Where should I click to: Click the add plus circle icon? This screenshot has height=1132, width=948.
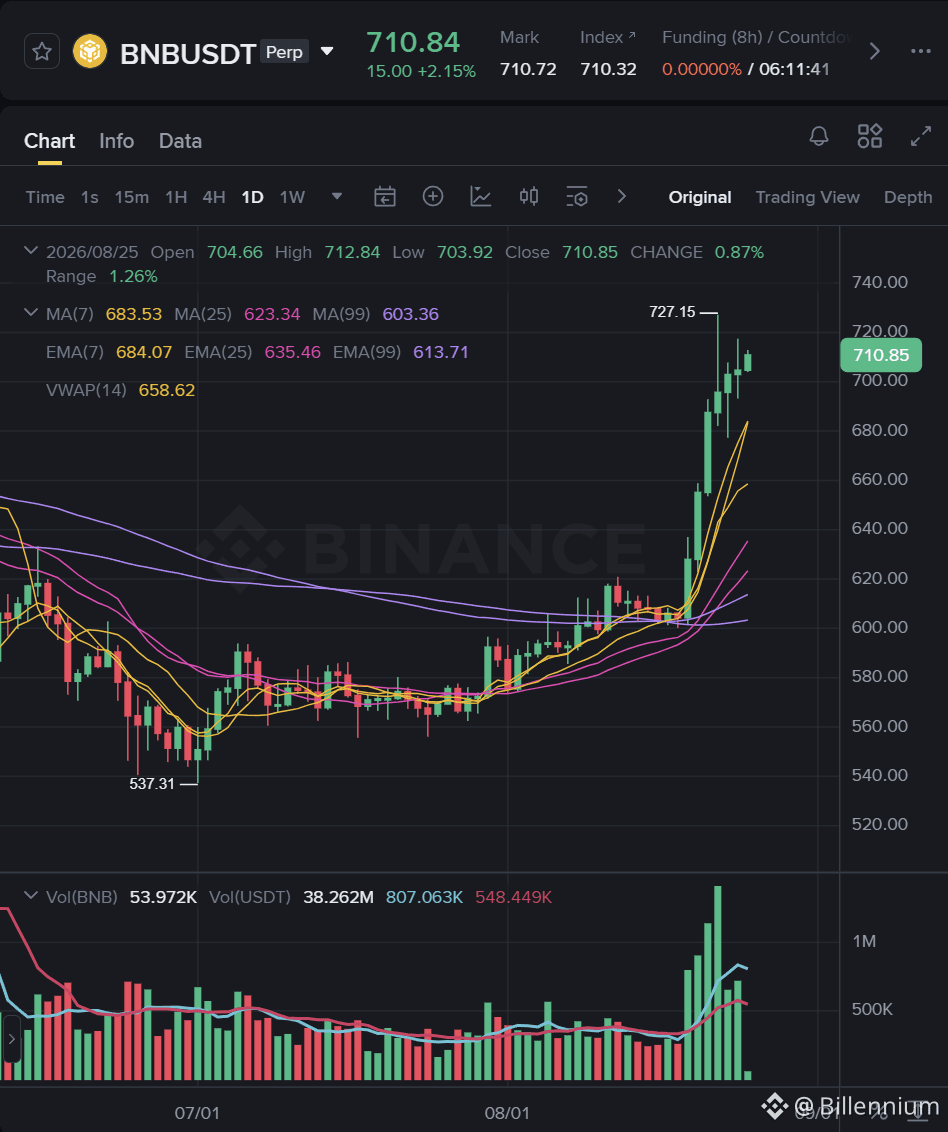[432, 196]
